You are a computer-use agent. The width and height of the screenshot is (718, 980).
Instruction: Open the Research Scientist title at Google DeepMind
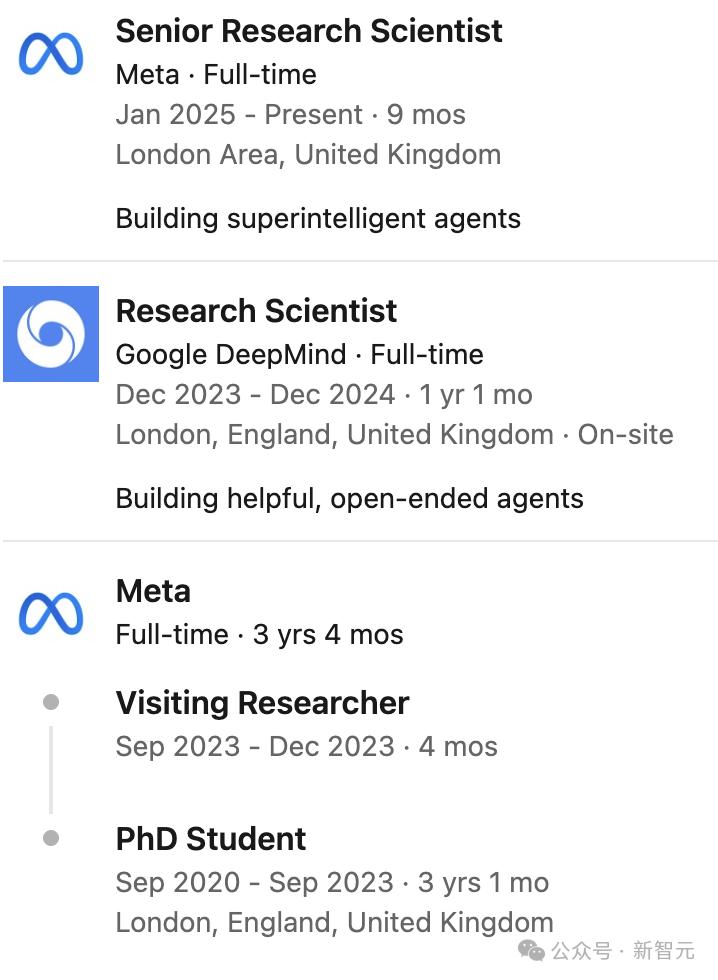pos(256,311)
